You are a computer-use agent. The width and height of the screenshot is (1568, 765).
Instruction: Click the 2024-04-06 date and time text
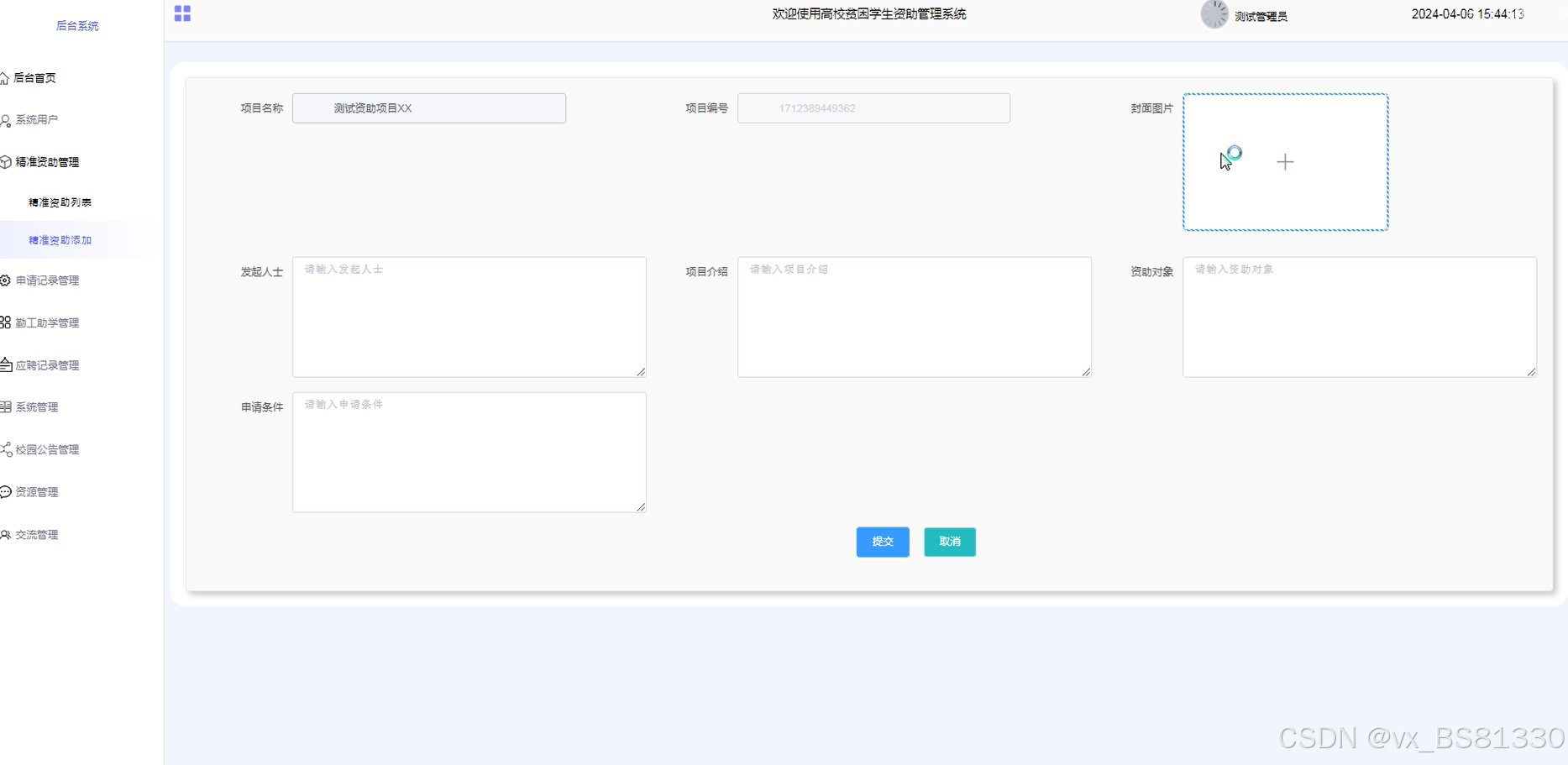click(1467, 14)
